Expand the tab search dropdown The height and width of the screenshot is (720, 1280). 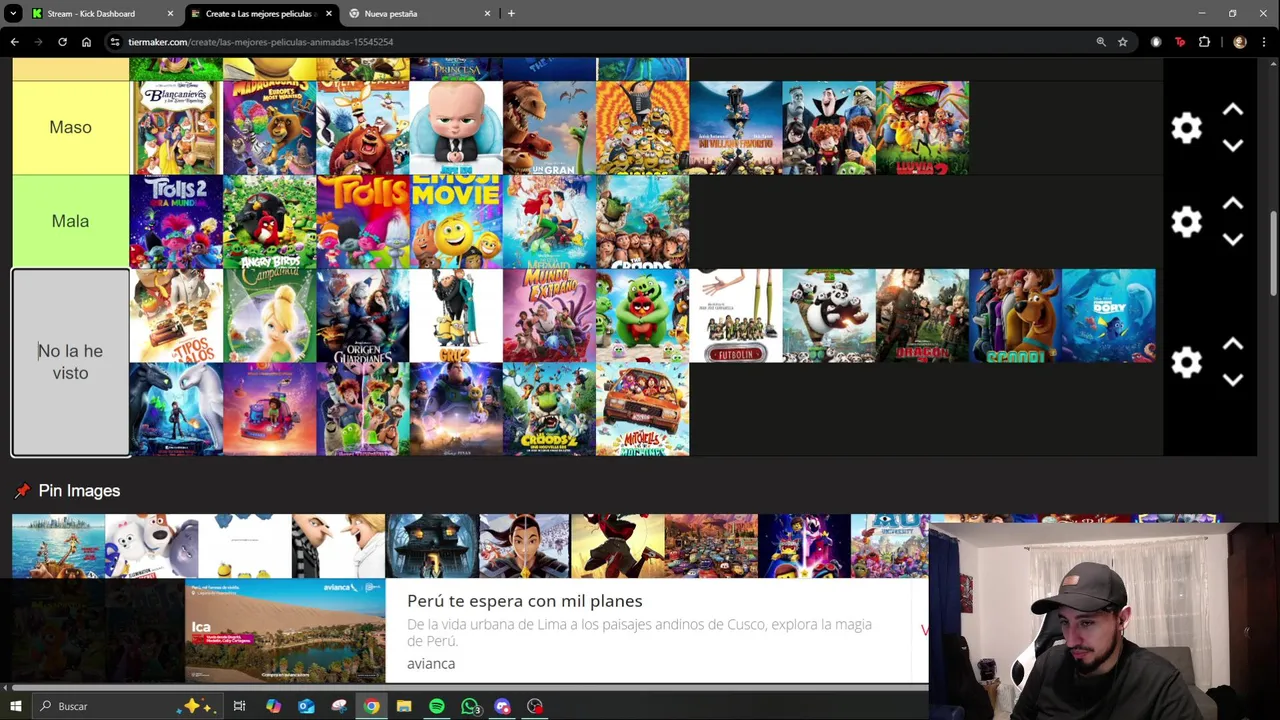click(14, 14)
